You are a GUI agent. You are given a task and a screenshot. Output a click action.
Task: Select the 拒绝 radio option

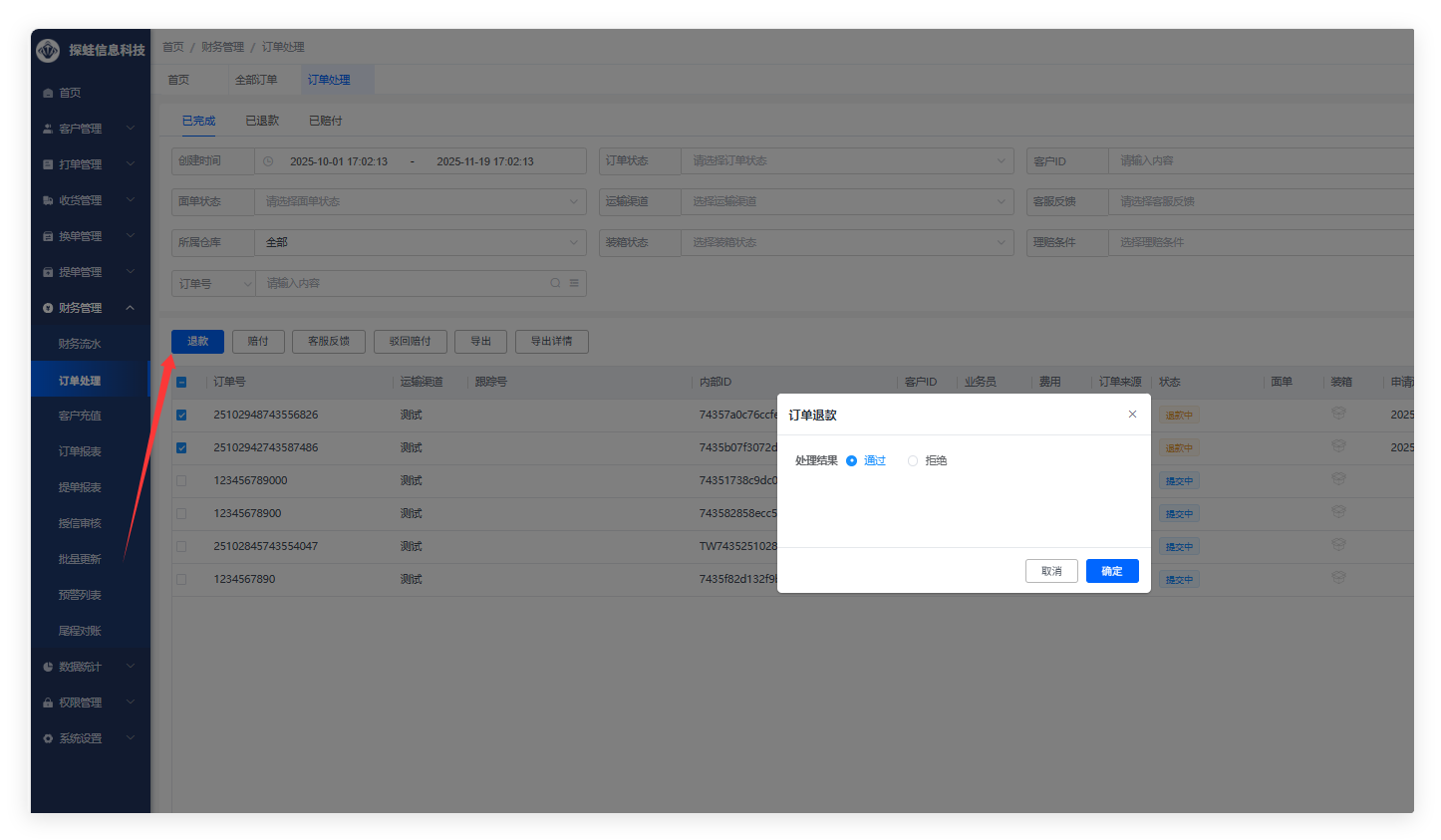[x=912, y=460]
